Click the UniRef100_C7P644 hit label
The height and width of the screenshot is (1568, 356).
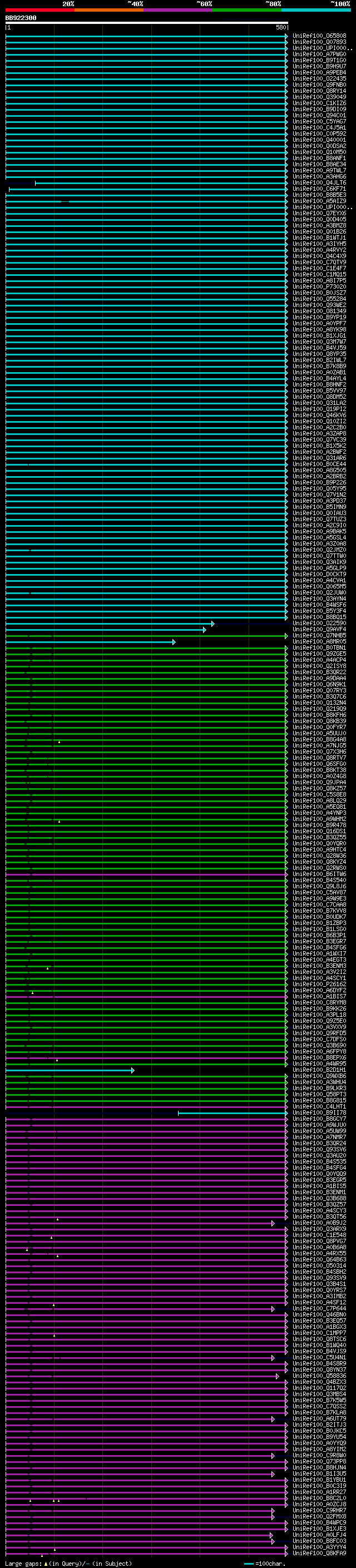(319, 1309)
